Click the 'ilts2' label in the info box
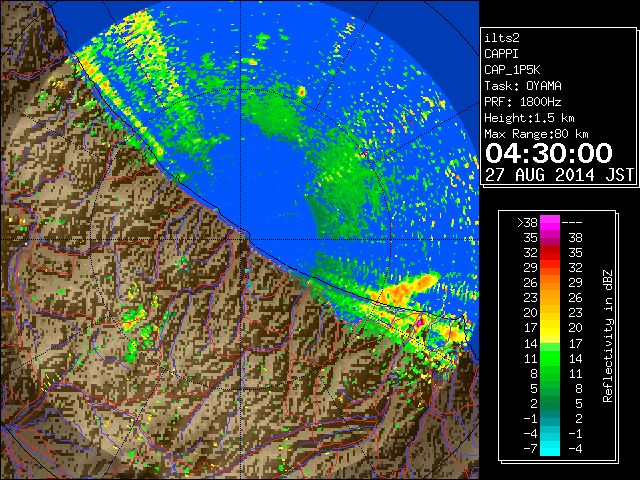The image size is (640, 480). point(502,38)
